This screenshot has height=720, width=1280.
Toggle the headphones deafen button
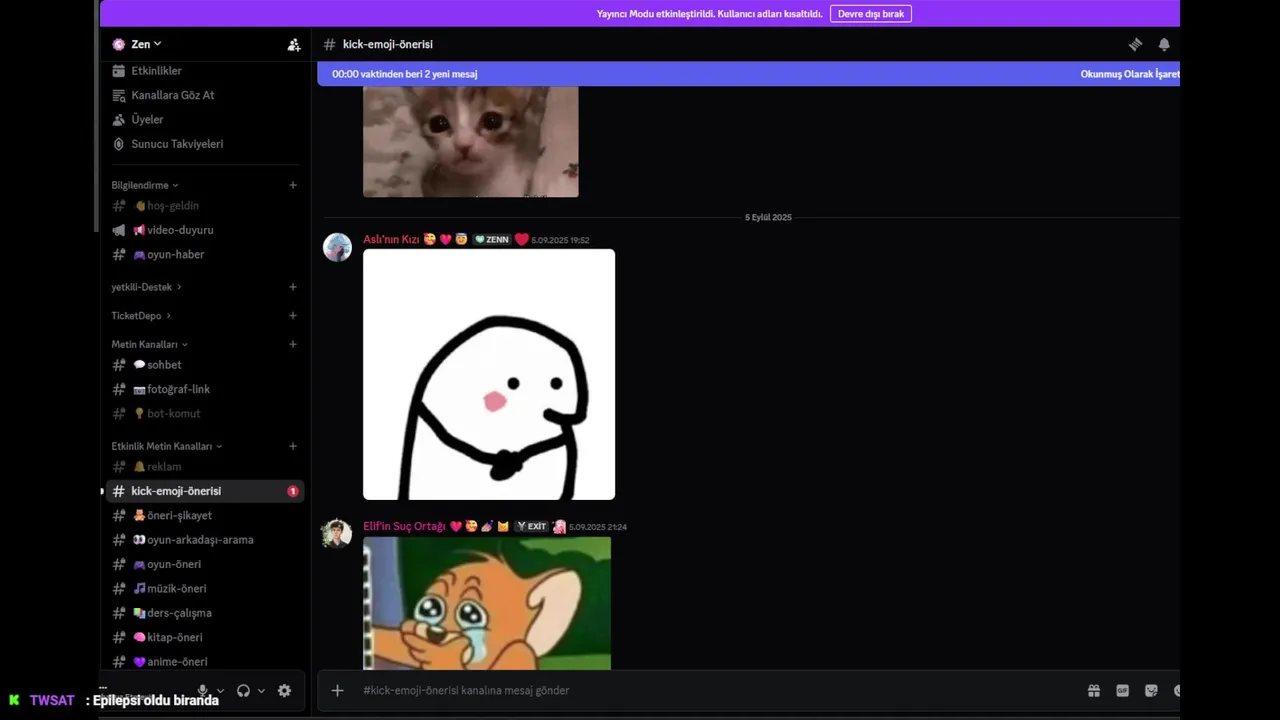tap(243, 691)
